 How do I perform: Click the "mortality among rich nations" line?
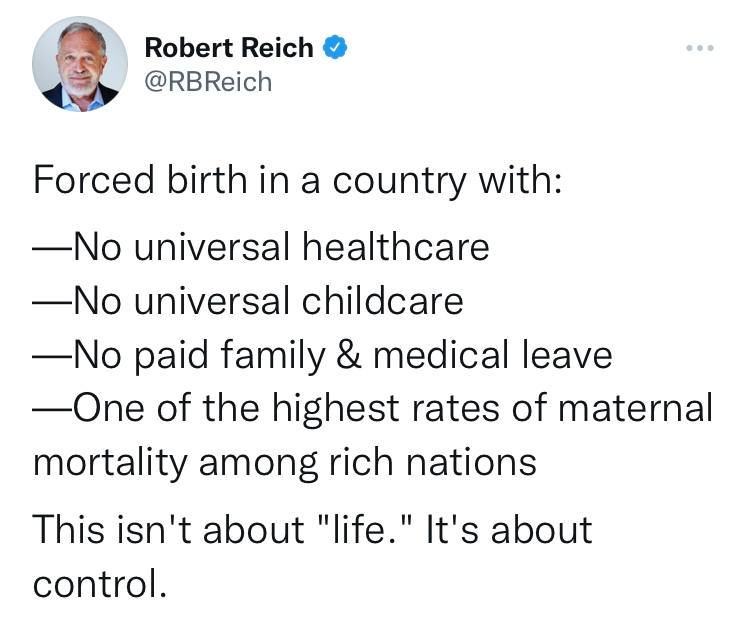click(x=285, y=463)
